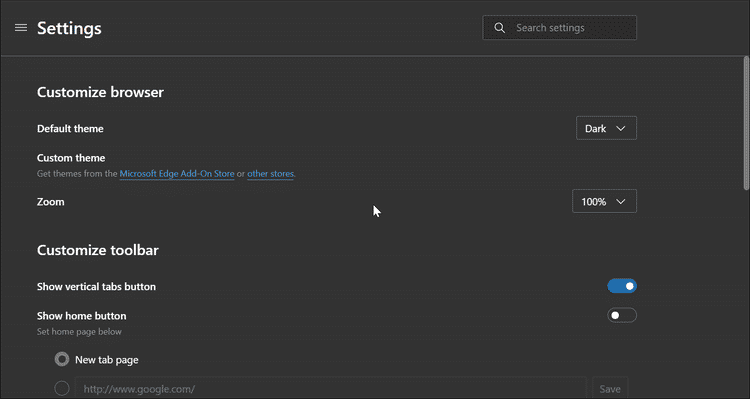Viewport: 750px width, 399px height.
Task: Click the Settings page title
Action: pos(69,28)
